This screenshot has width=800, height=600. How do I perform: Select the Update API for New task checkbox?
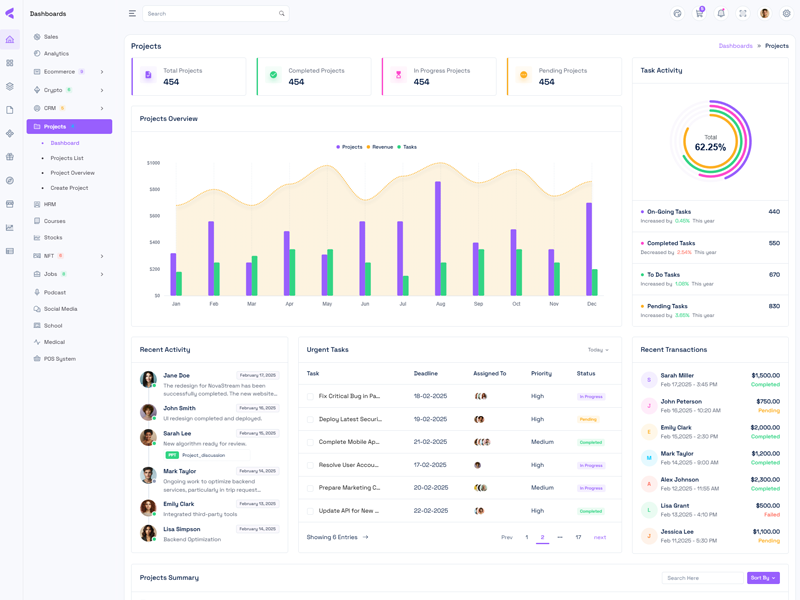311,511
